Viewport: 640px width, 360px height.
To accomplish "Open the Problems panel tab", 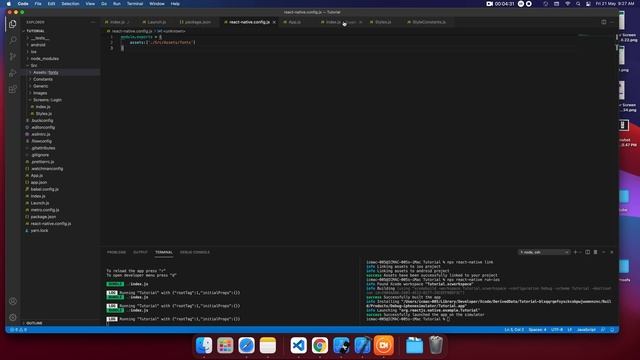I will click(116, 252).
